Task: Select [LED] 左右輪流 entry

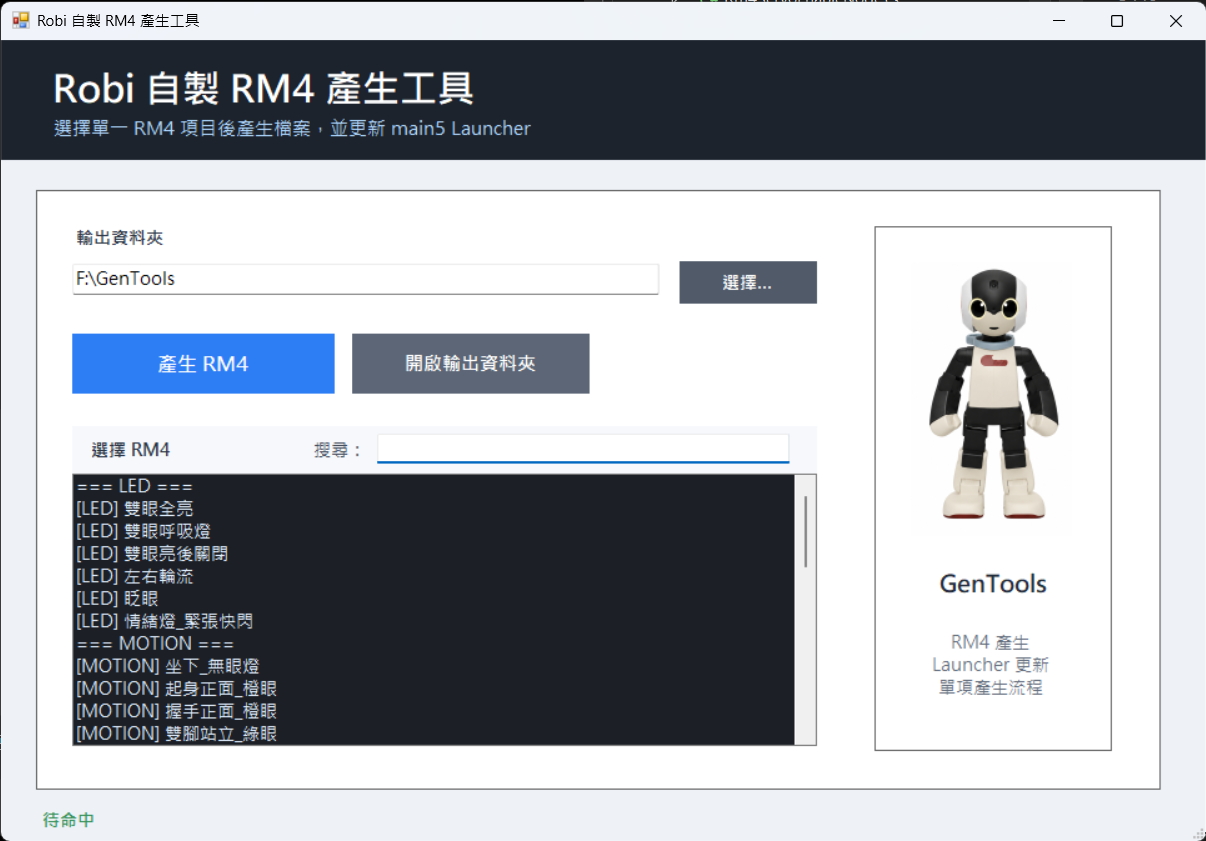Action: coord(434,576)
